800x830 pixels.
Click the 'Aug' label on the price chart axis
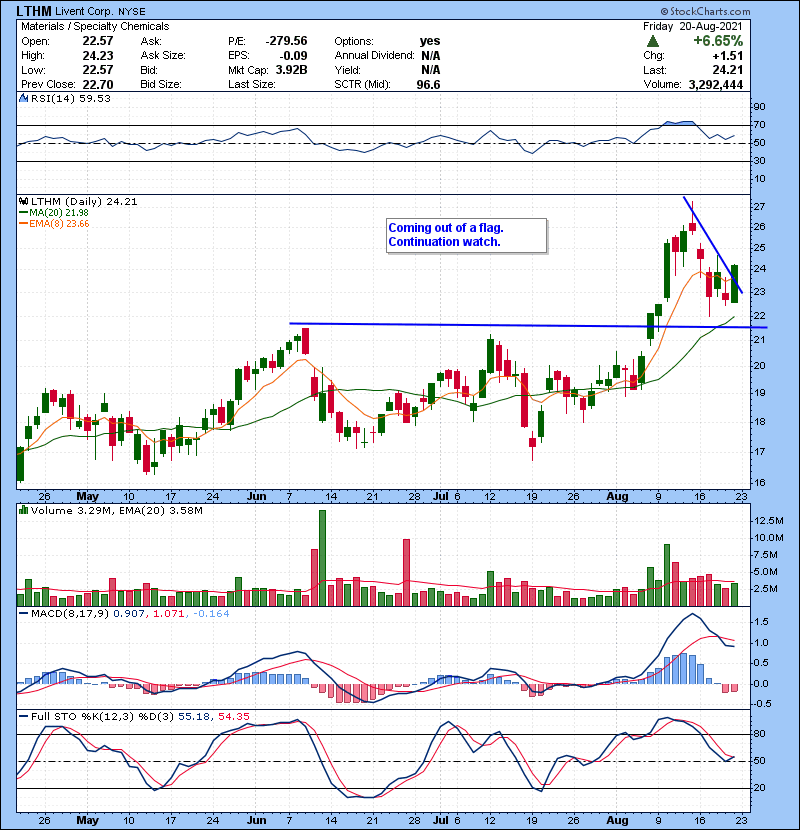tap(617, 496)
